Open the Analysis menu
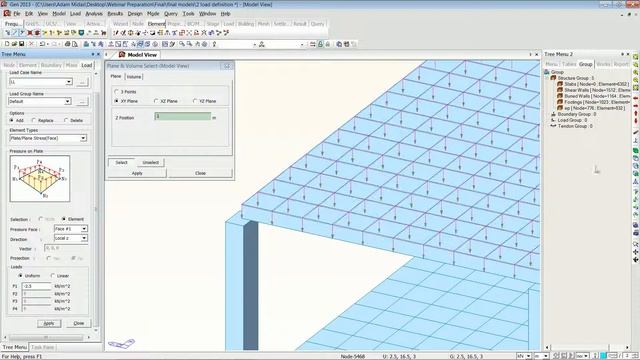Viewport: 640px width, 360px height. pyautogui.click(x=94, y=13)
